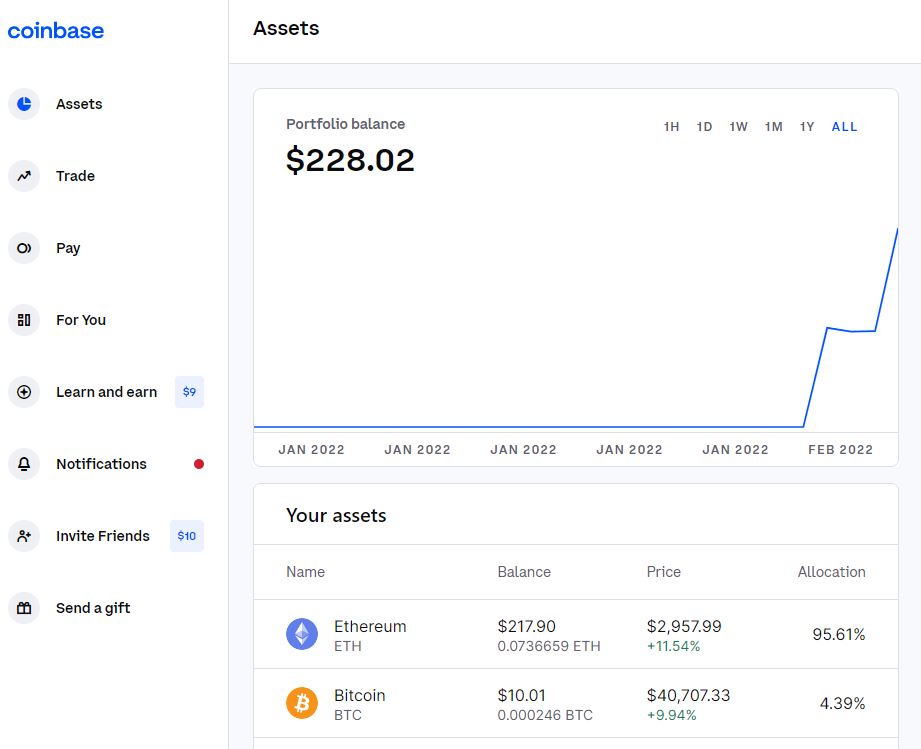
Task: Click the red notification dot
Action: (x=199, y=464)
